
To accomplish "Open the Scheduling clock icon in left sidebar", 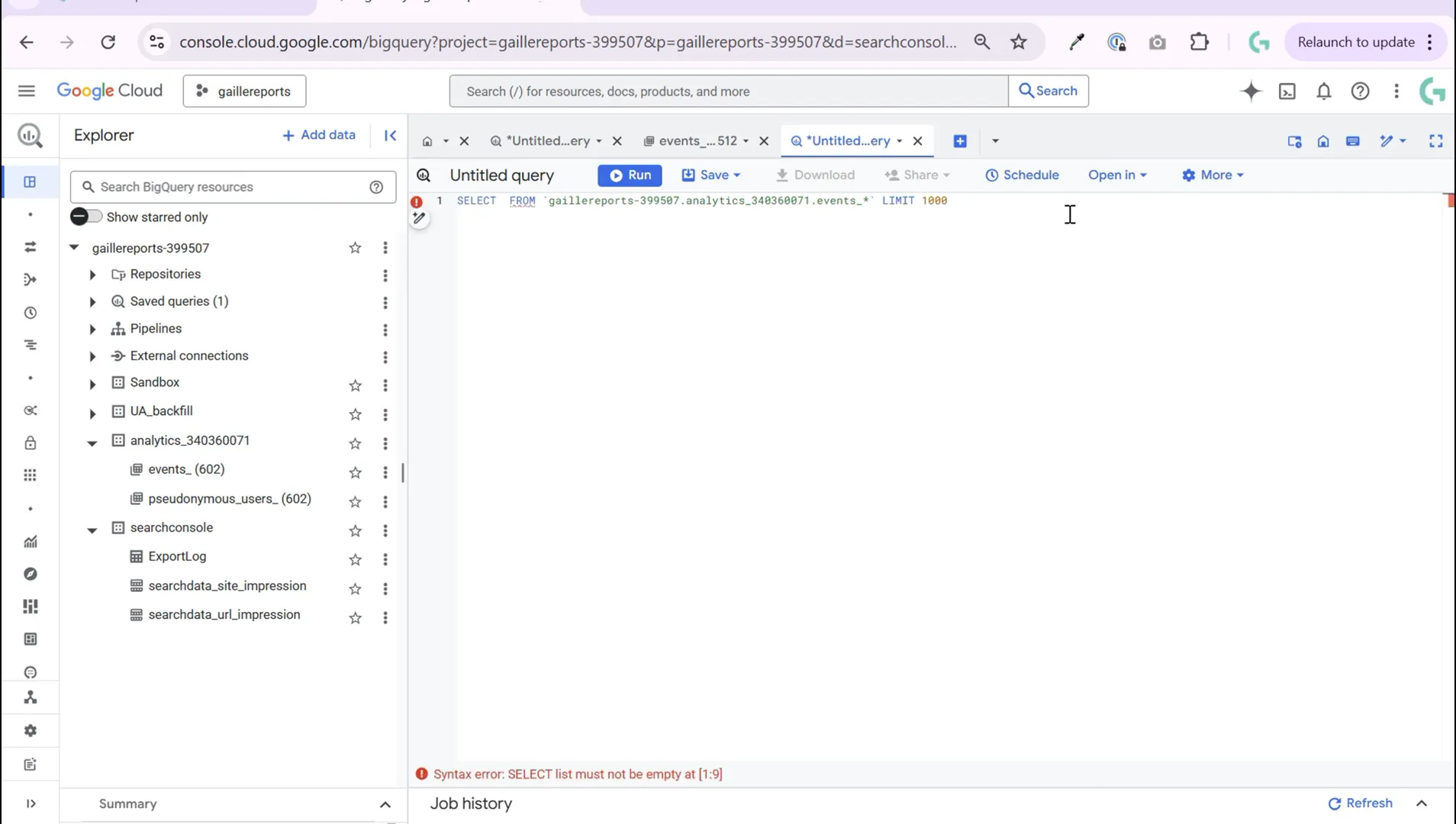I will pos(31,313).
